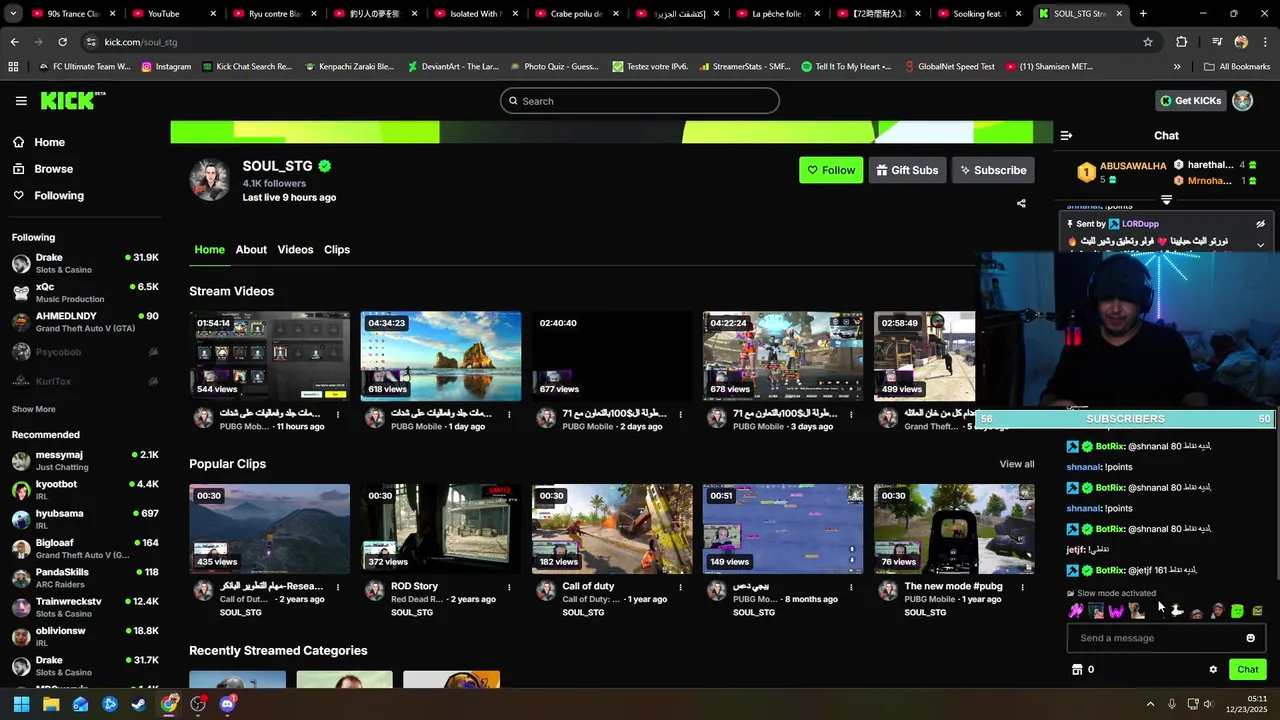
Task: Open All Bookmarks folder
Action: tap(1237, 67)
